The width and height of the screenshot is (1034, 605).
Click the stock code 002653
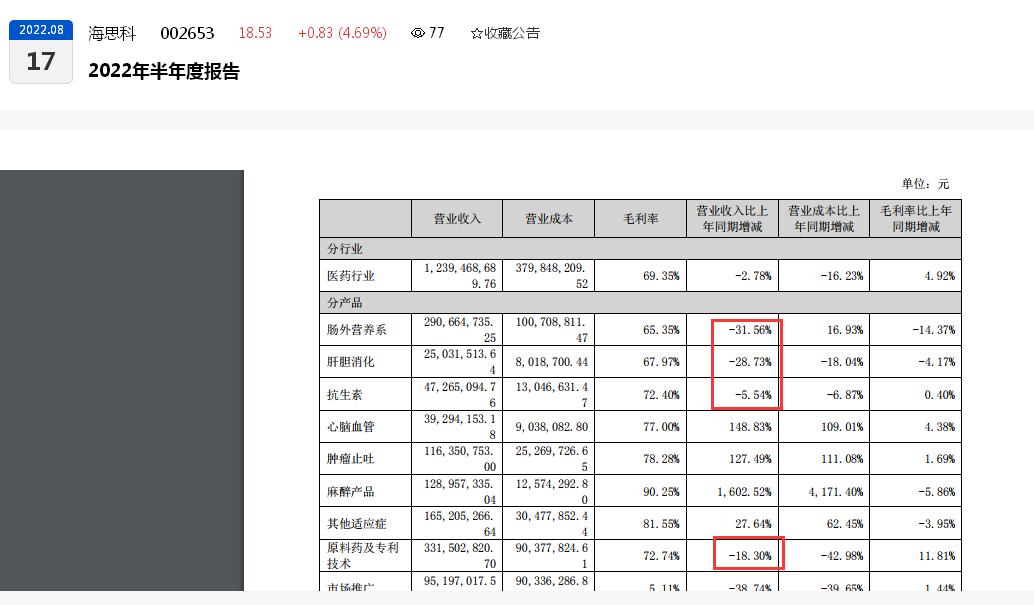(x=186, y=32)
